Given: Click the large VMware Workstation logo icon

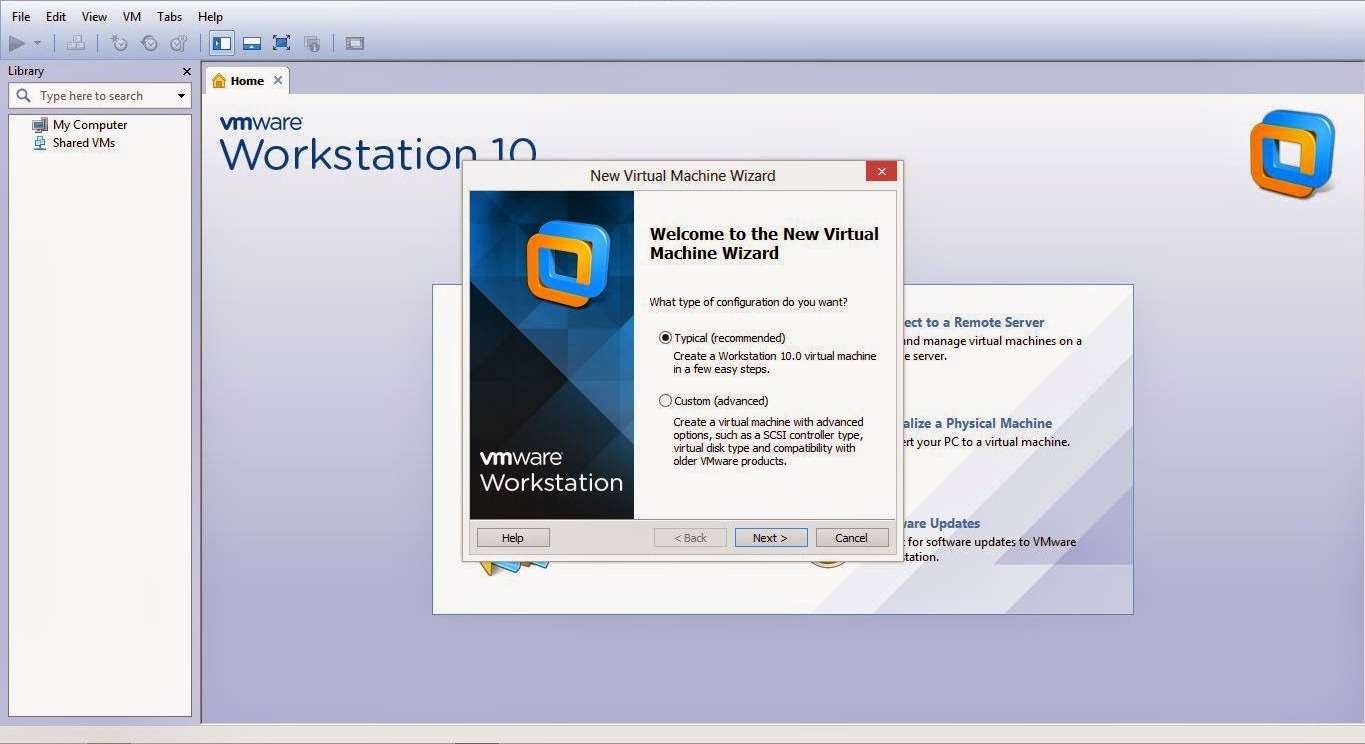Looking at the screenshot, I should (x=1292, y=155).
